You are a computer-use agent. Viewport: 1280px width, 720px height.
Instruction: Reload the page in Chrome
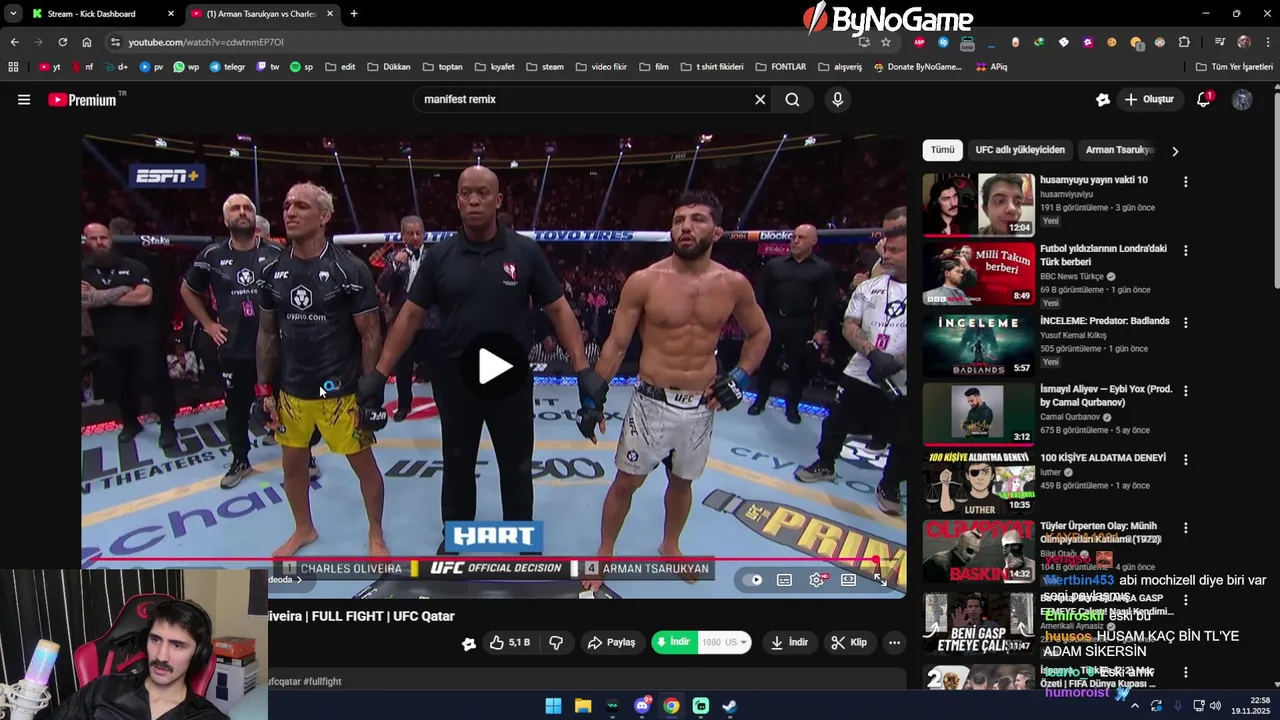click(62, 42)
